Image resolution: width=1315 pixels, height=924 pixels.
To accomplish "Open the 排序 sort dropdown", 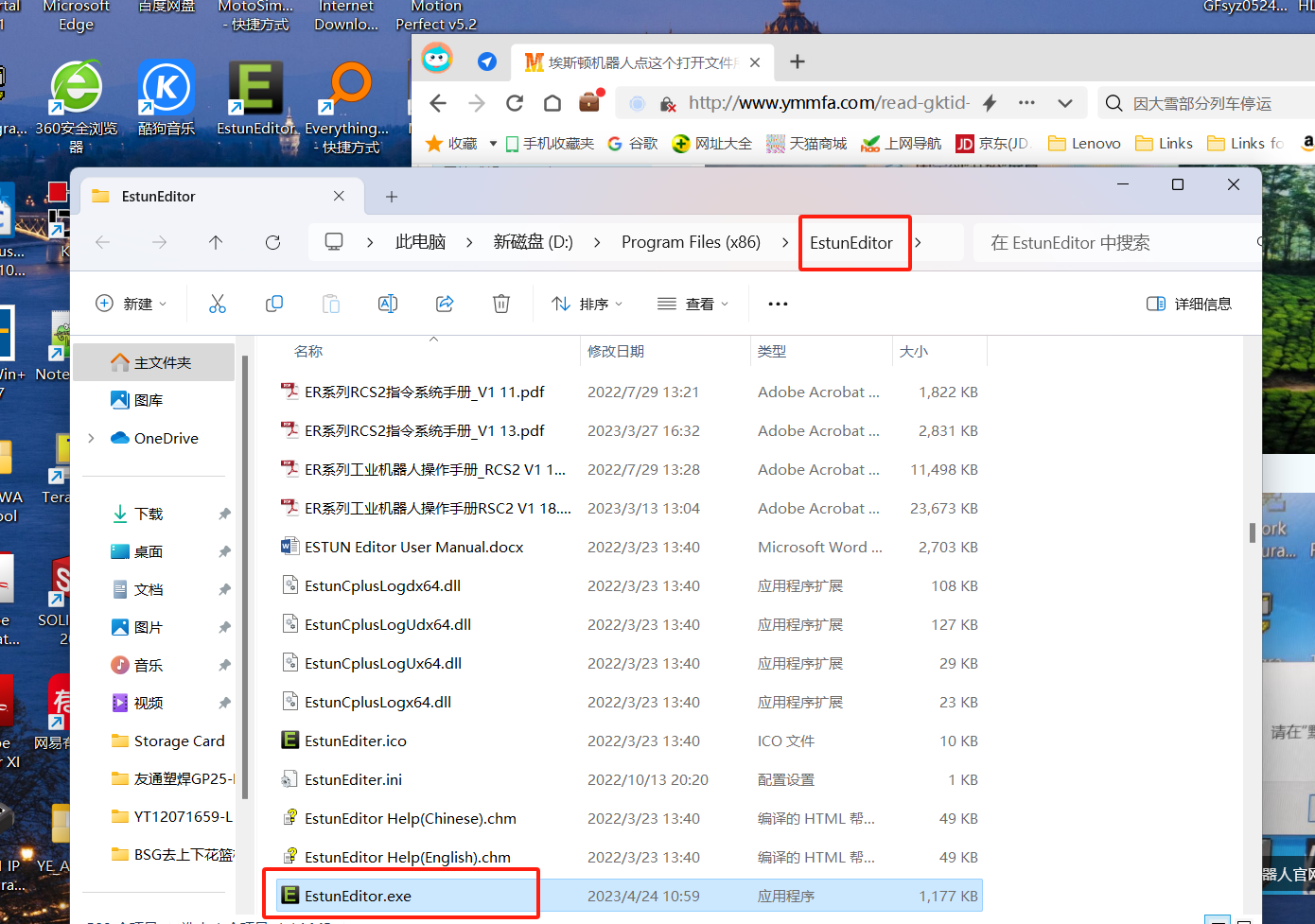I will (x=587, y=304).
